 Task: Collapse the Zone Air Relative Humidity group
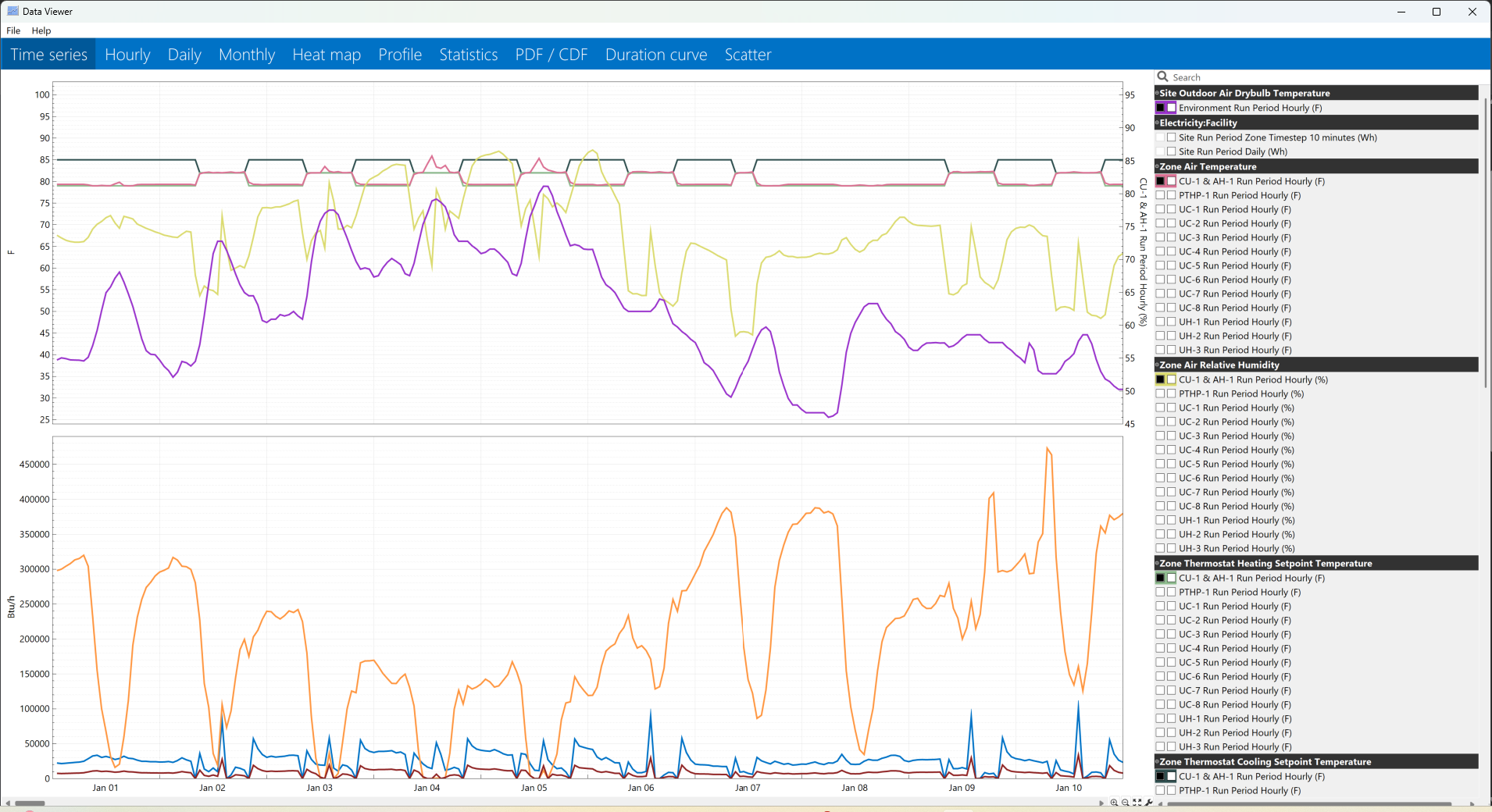(1158, 365)
